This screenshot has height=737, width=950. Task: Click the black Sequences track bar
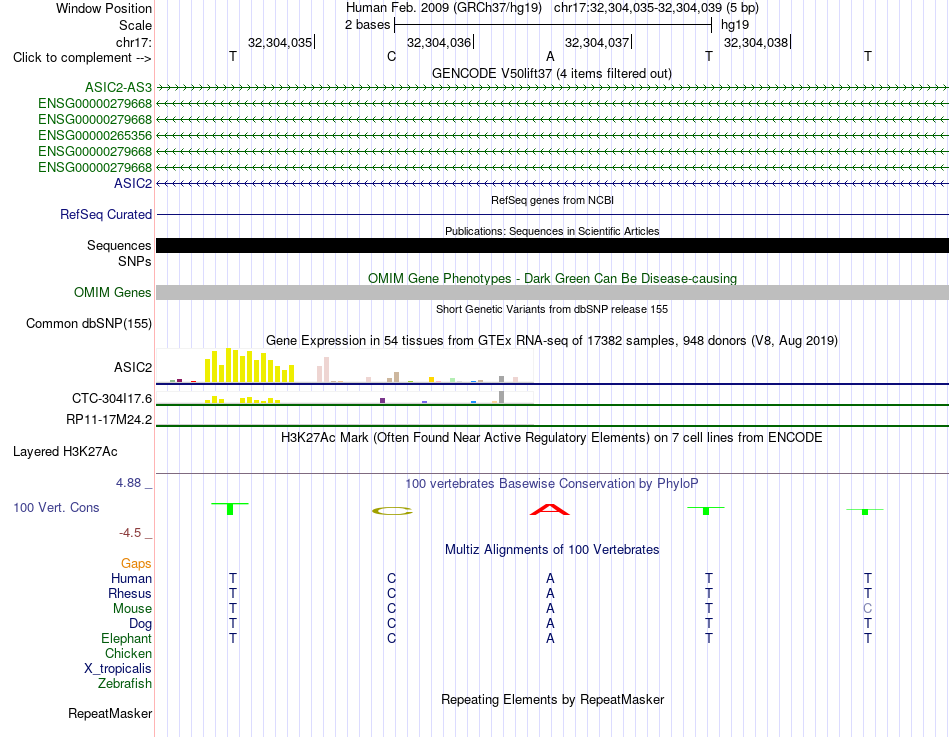click(552, 245)
